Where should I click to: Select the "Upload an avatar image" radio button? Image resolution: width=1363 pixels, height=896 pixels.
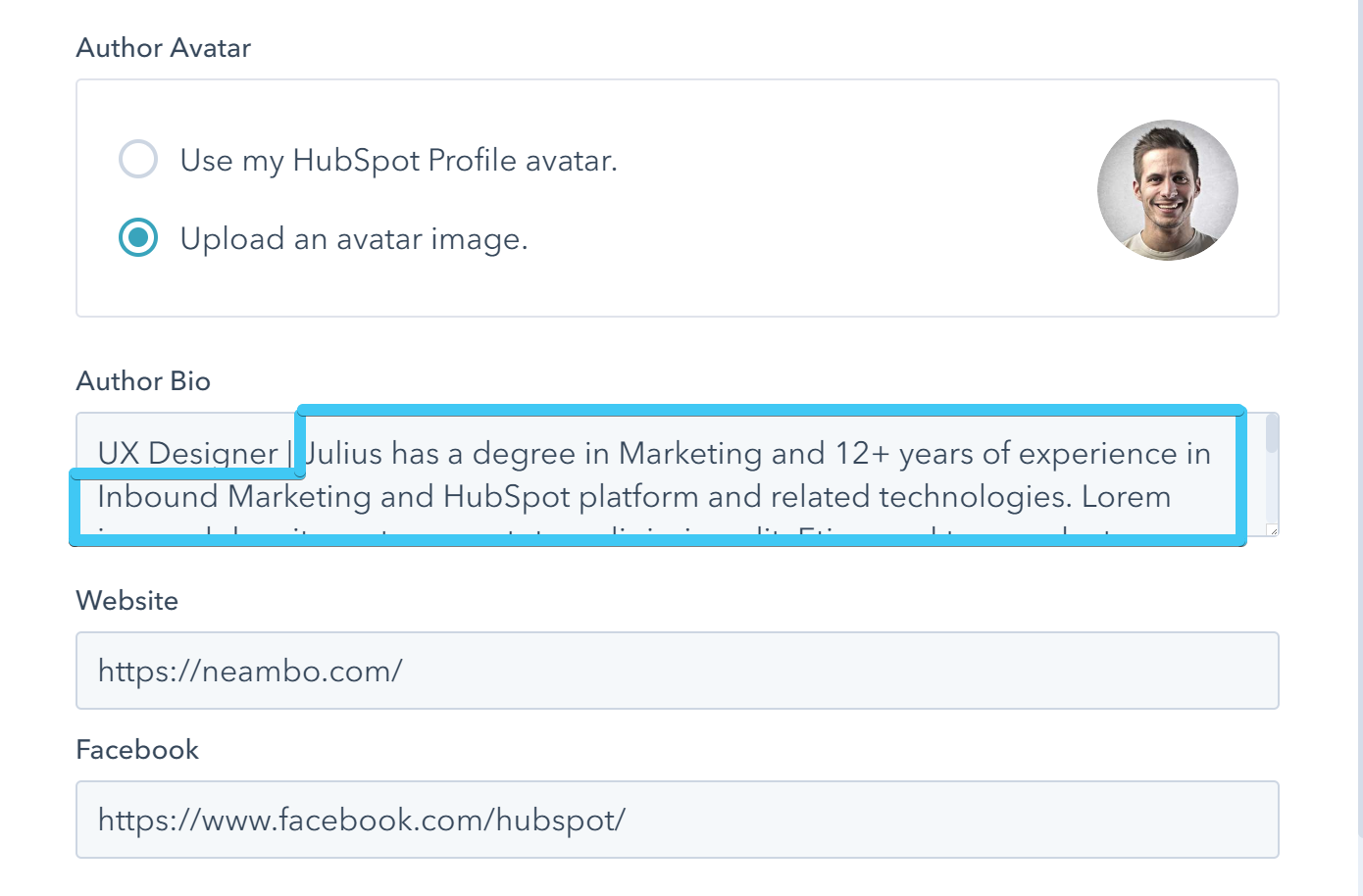pos(138,237)
